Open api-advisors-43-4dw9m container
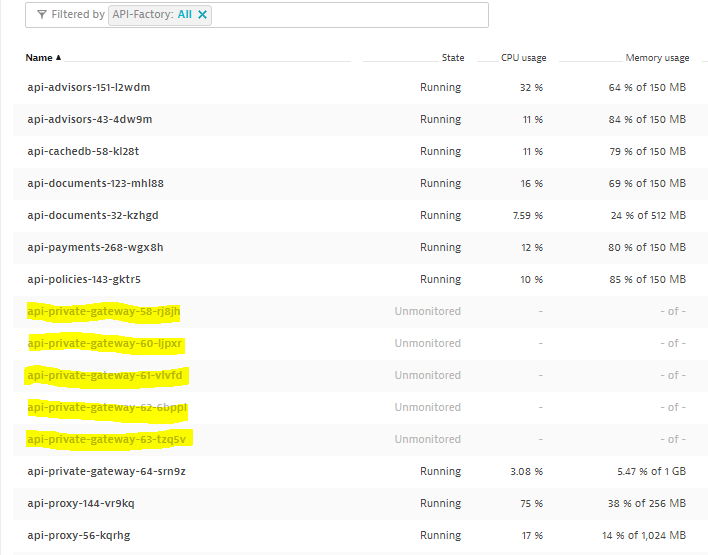708x555 pixels. point(89,120)
